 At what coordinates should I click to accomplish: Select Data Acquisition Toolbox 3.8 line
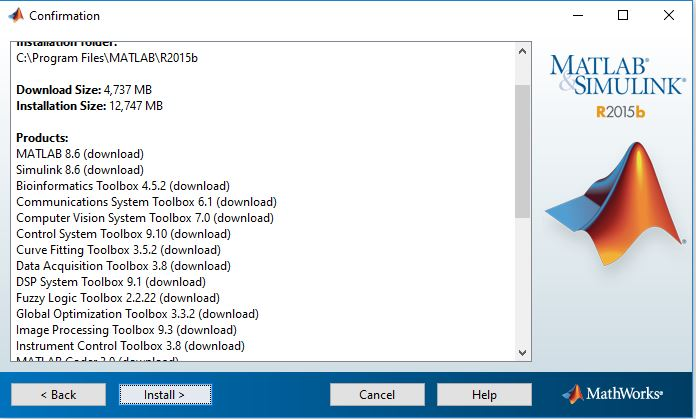coord(123,266)
